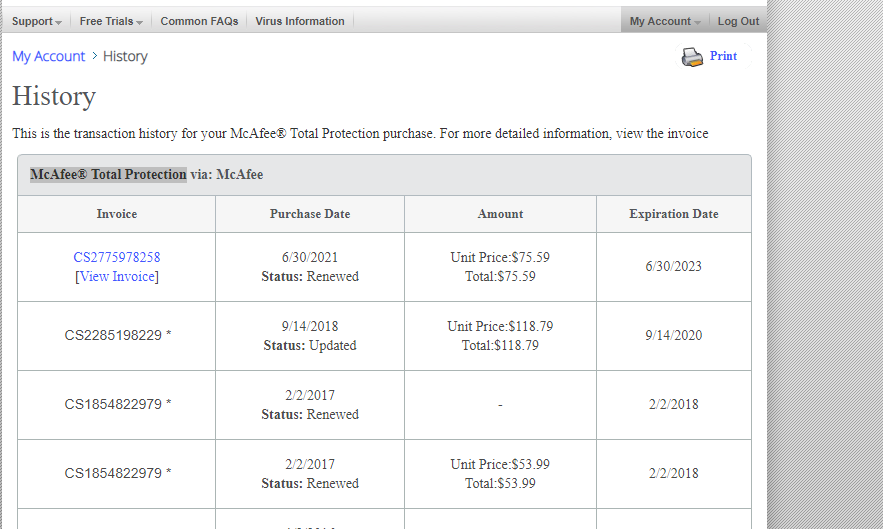Image resolution: width=883 pixels, height=529 pixels.
Task: Click the printer icon
Action: click(x=692, y=57)
